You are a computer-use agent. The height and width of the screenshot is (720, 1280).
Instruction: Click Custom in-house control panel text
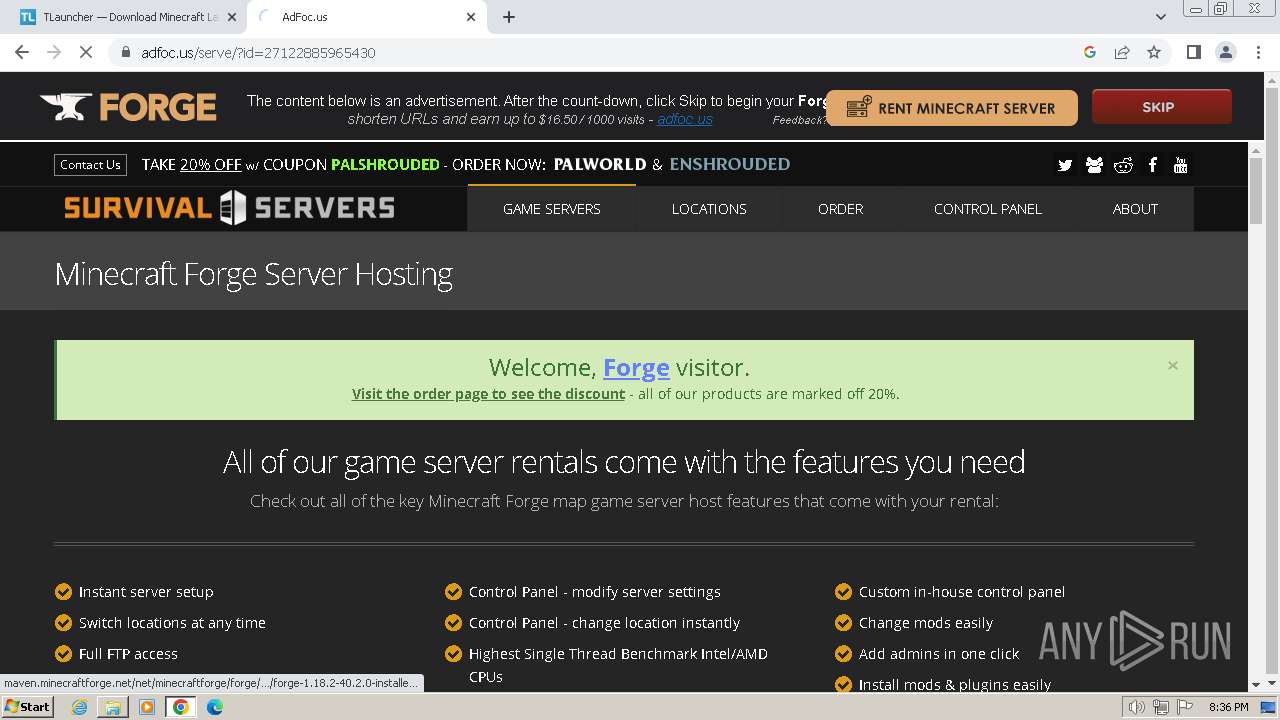962,592
